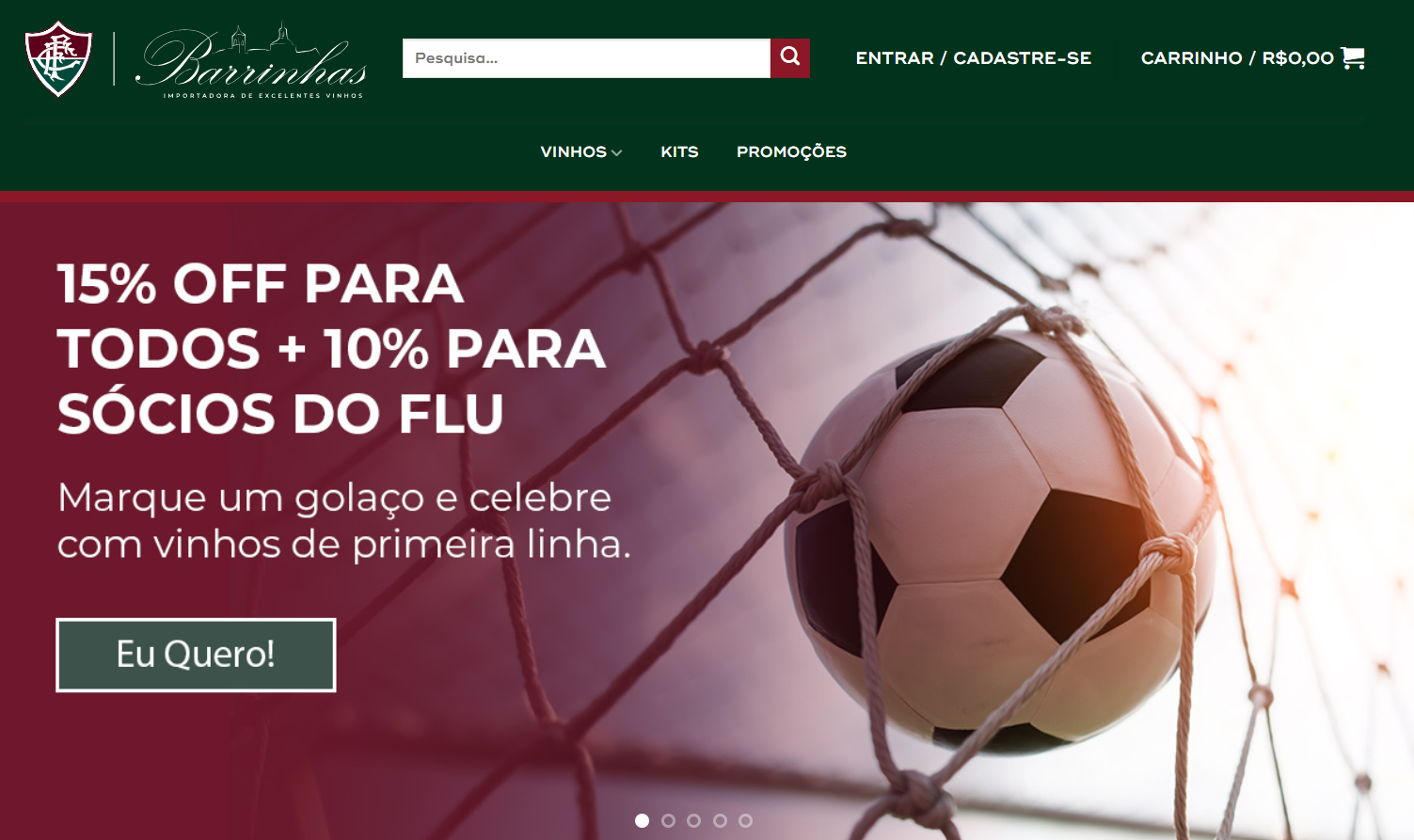Screen dimensions: 1414x840
Task: Select the first carousel slide dot
Action: pyautogui.click(x=643, y=820)
